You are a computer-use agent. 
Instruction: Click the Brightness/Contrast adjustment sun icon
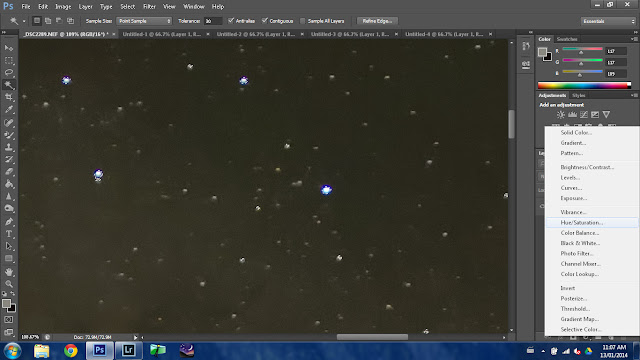(x=561, y=115)
